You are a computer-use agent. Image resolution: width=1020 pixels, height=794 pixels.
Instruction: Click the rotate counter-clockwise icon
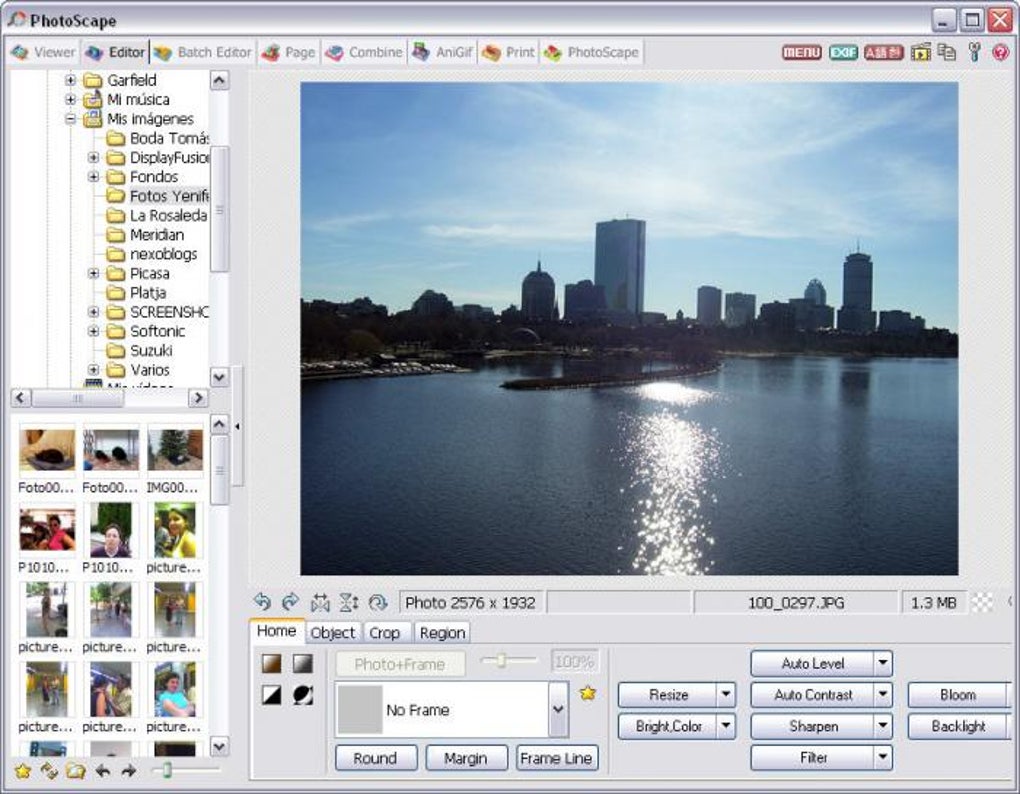tap(262, 602)
